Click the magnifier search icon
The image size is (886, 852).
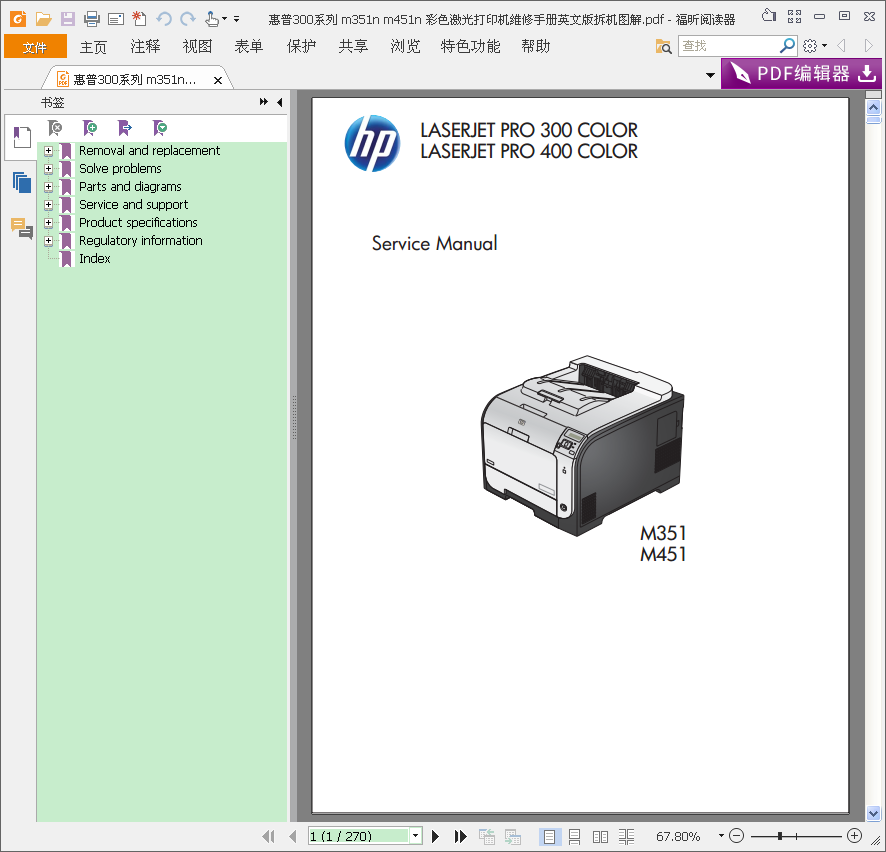pos(787,46)
